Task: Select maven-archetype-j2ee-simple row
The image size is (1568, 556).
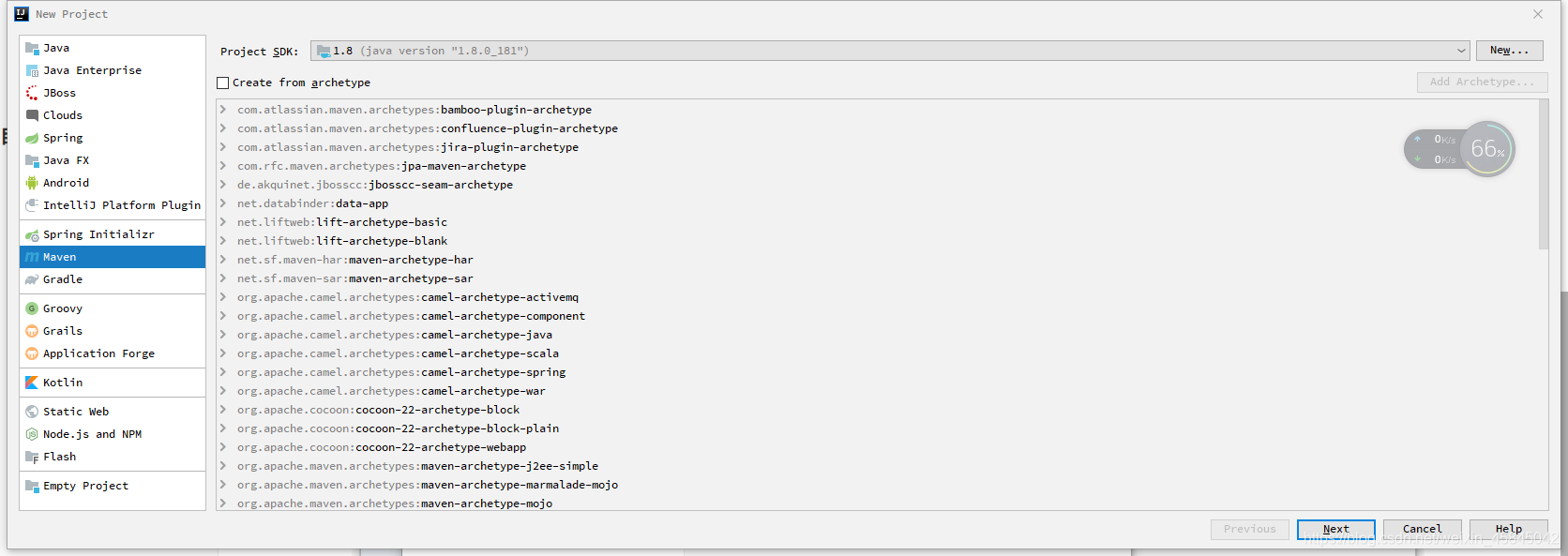Action: [878, 466]
